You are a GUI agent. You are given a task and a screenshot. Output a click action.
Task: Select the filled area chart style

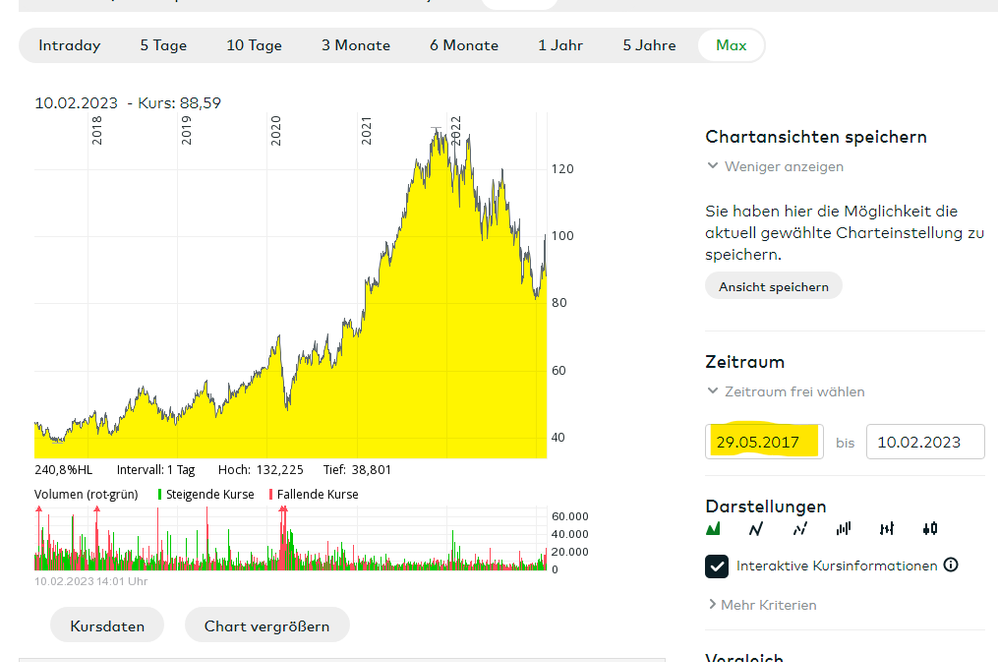click(714, 529)
